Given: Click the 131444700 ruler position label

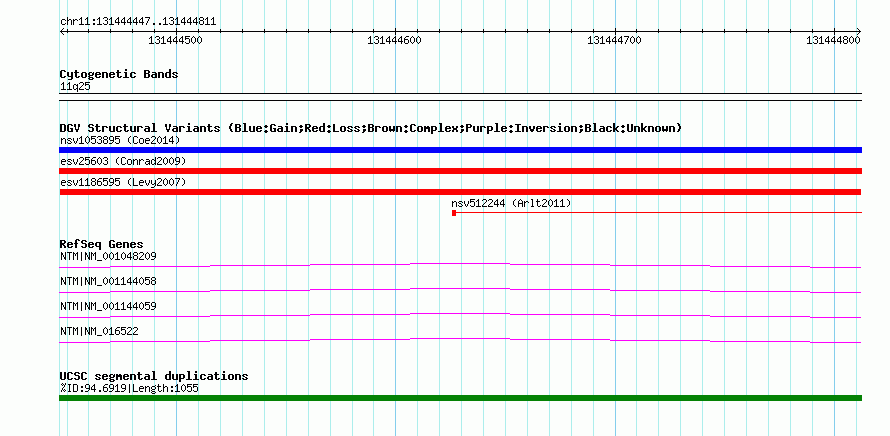Looking at the screenshot, I should coord(614,40).
